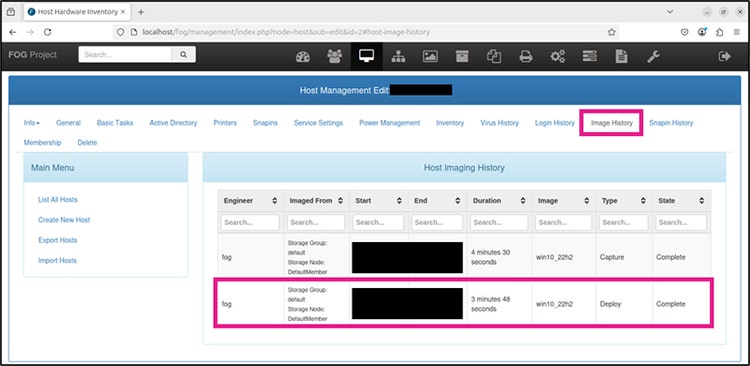Open the browser extensions icon

pos(719,32)
